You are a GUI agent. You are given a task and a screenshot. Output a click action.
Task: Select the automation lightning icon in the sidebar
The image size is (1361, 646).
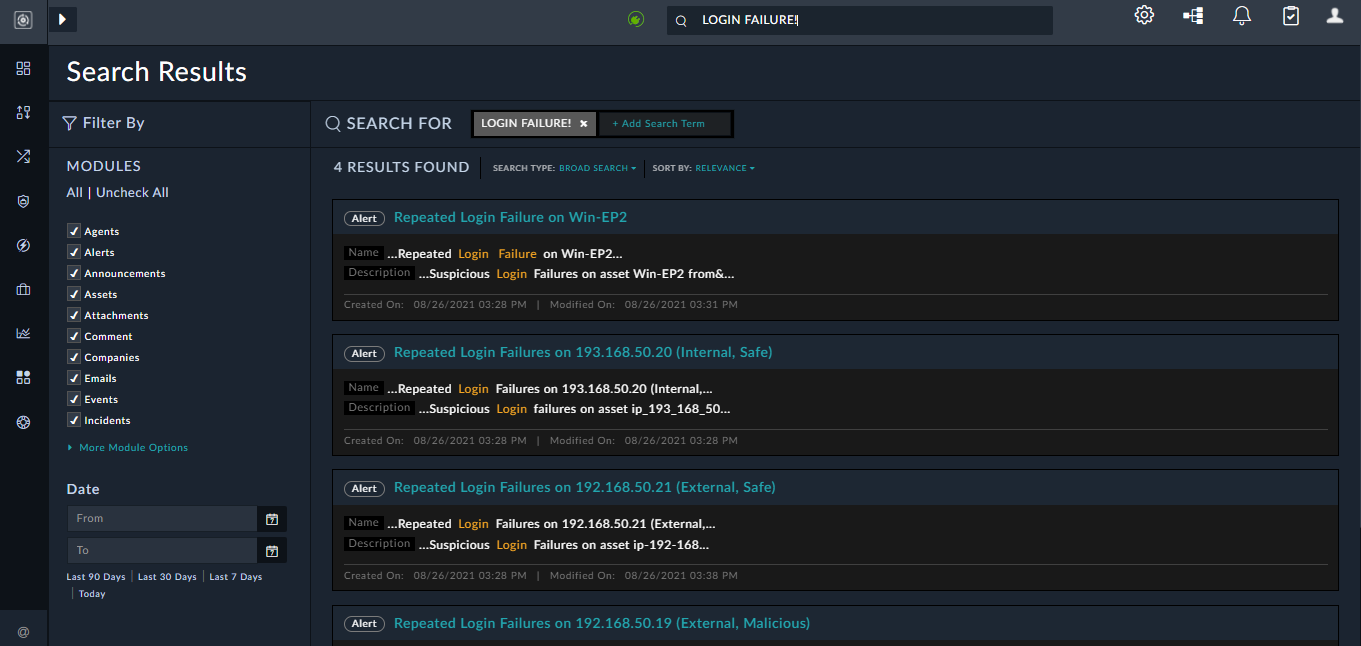[x=23, y=245]
